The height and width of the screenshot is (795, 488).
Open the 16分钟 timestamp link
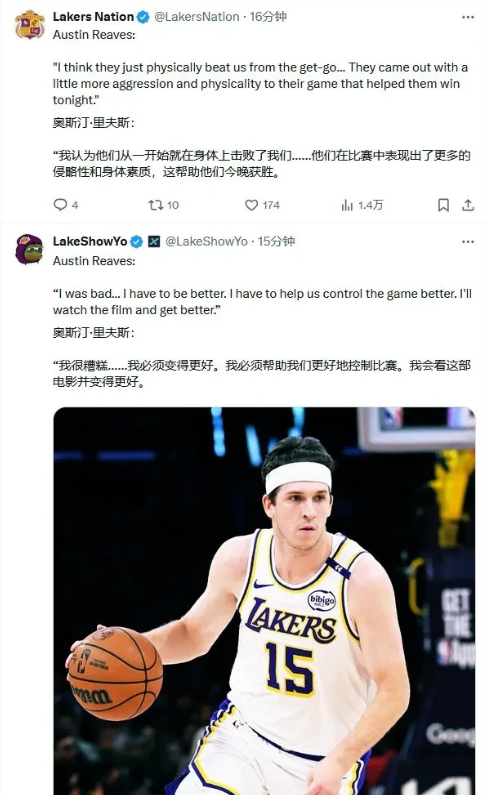tap(268, 17)
